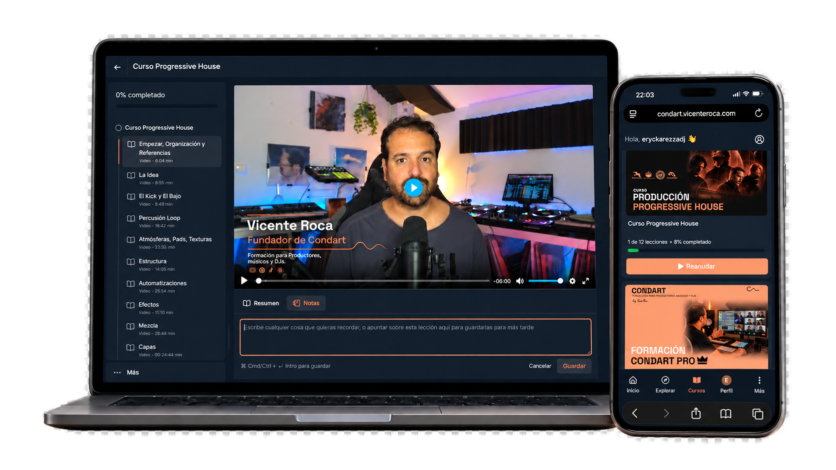The image size is (836, 470).
Task: Go to Inicio in phone navigation
Action: [x=633, y=385]
